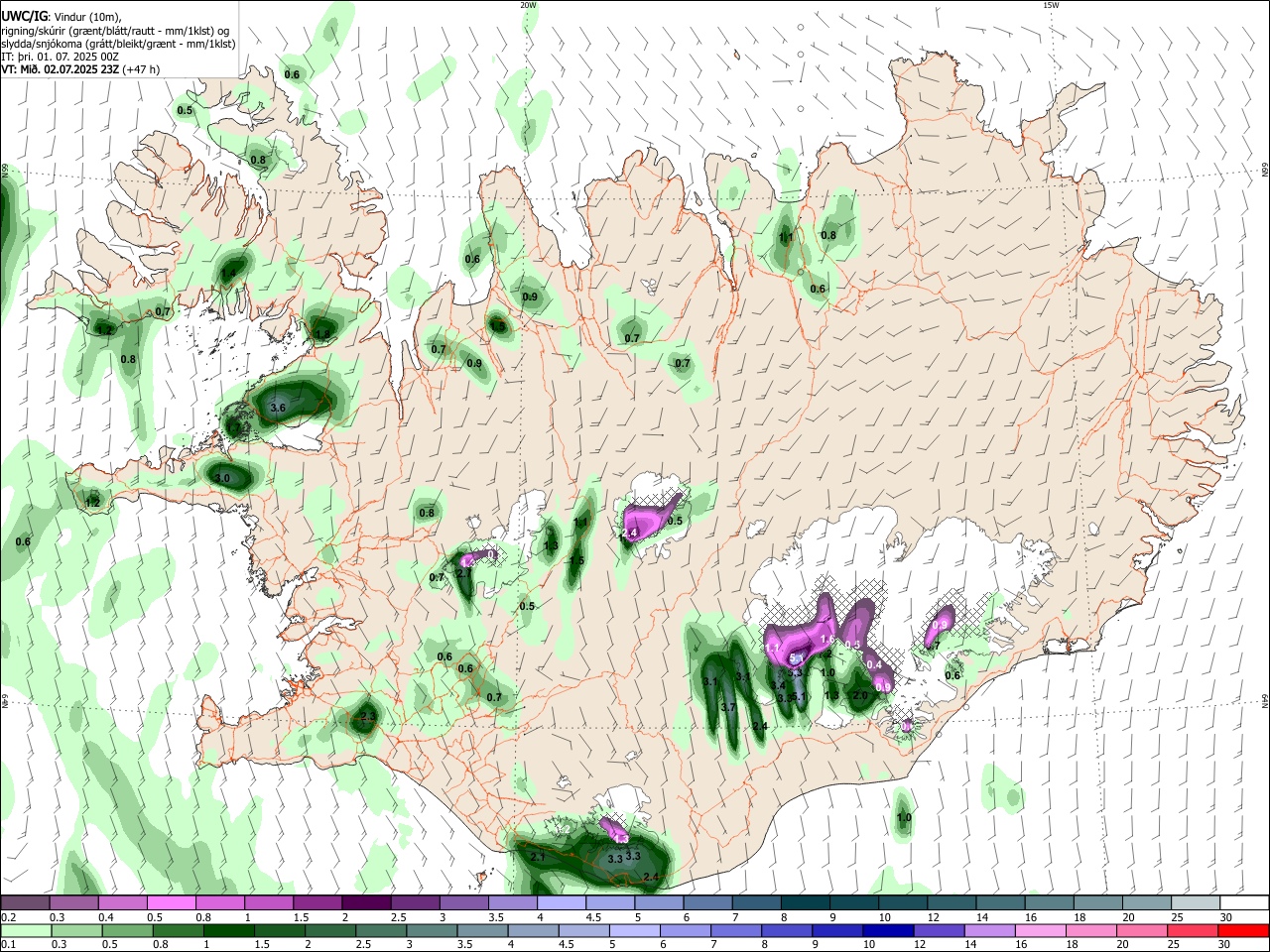
Task: Click the UWC/IG heading in the title box
Action: pos(24,16)
